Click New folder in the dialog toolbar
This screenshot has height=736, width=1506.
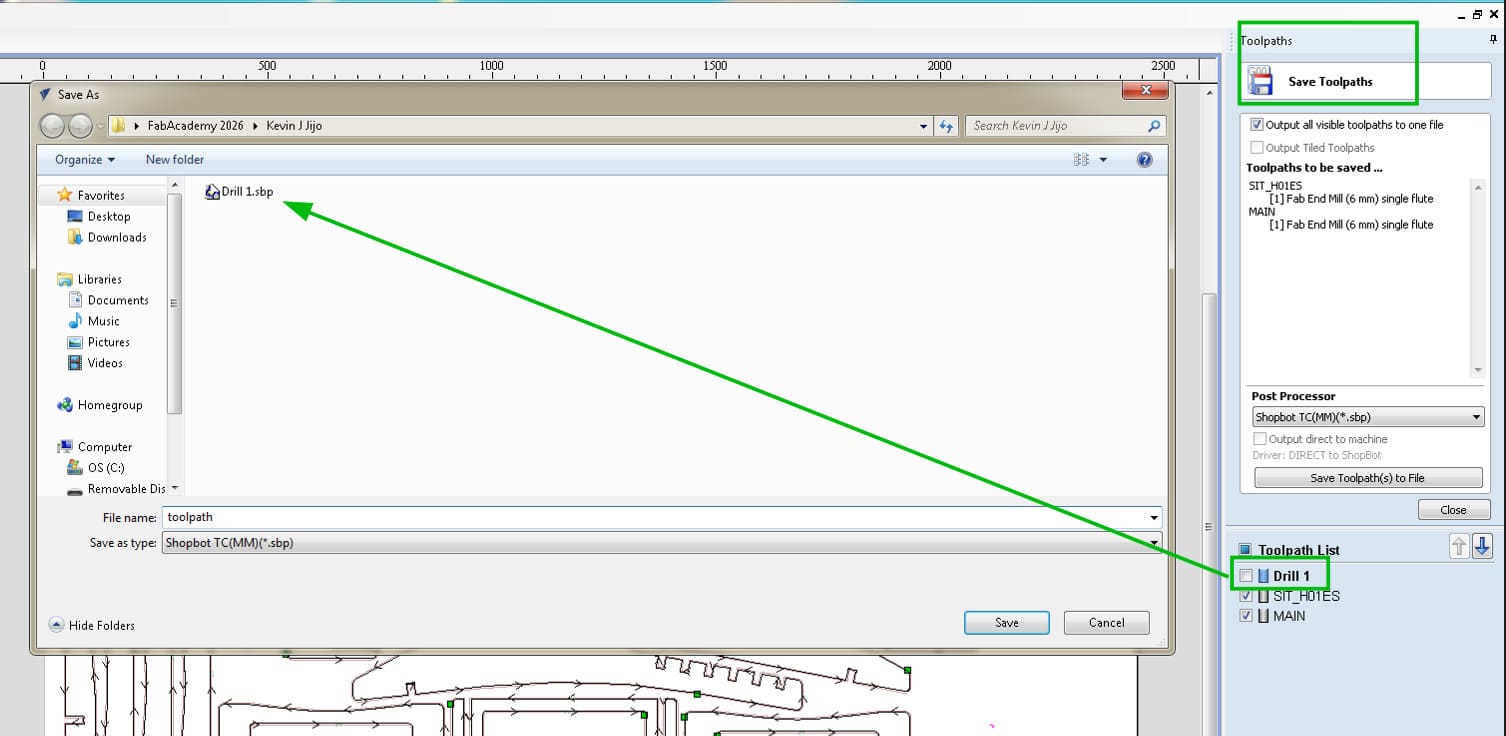175,160
